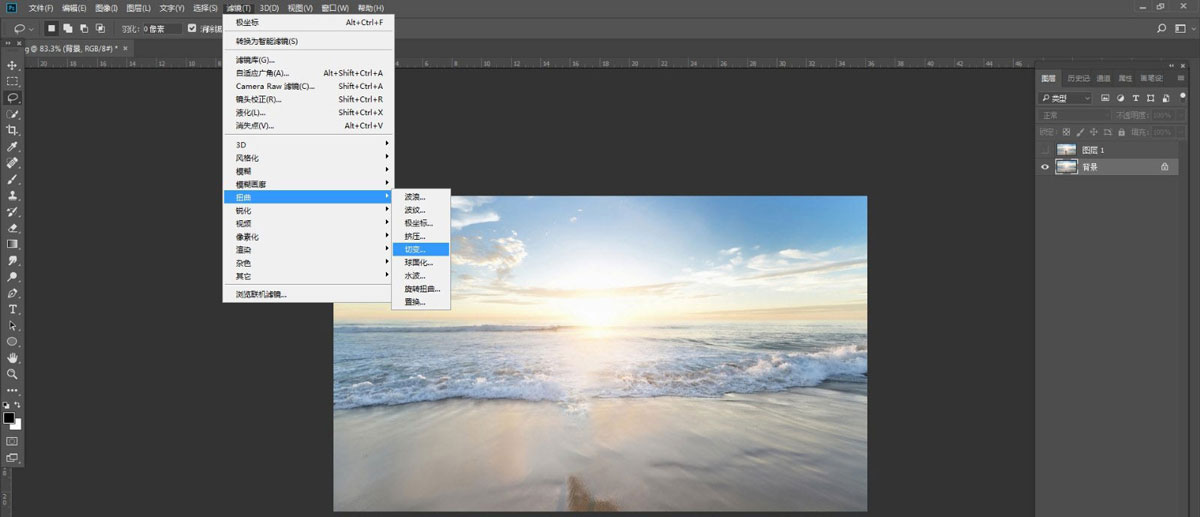Hide the 背景 layer eye icon

pyautogui.click(x=1045, y=167)
